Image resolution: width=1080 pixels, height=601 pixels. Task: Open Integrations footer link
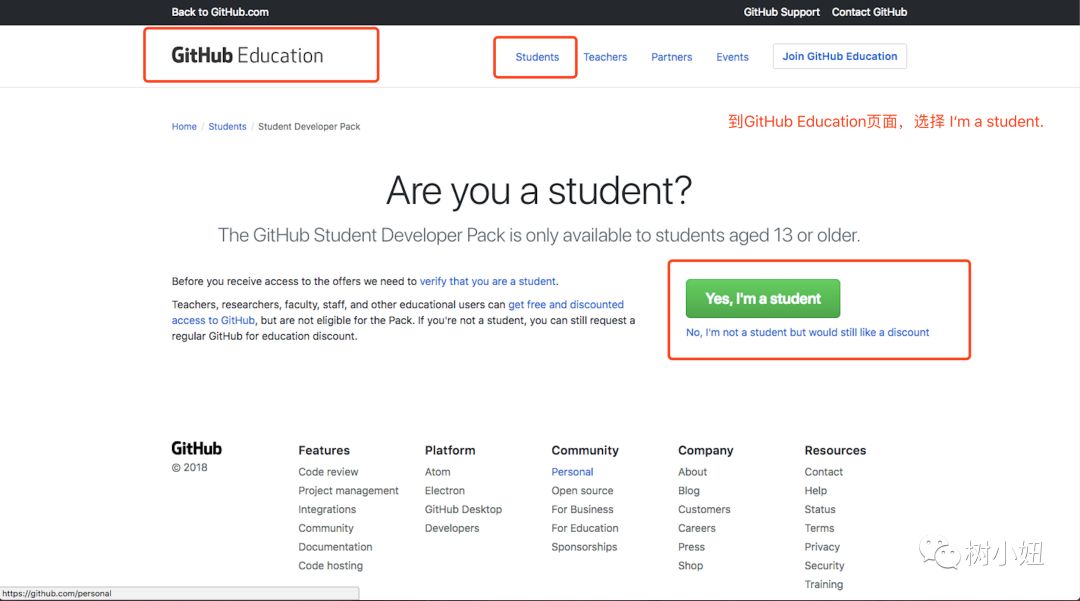pyautogui.click(x=327, y=509)
